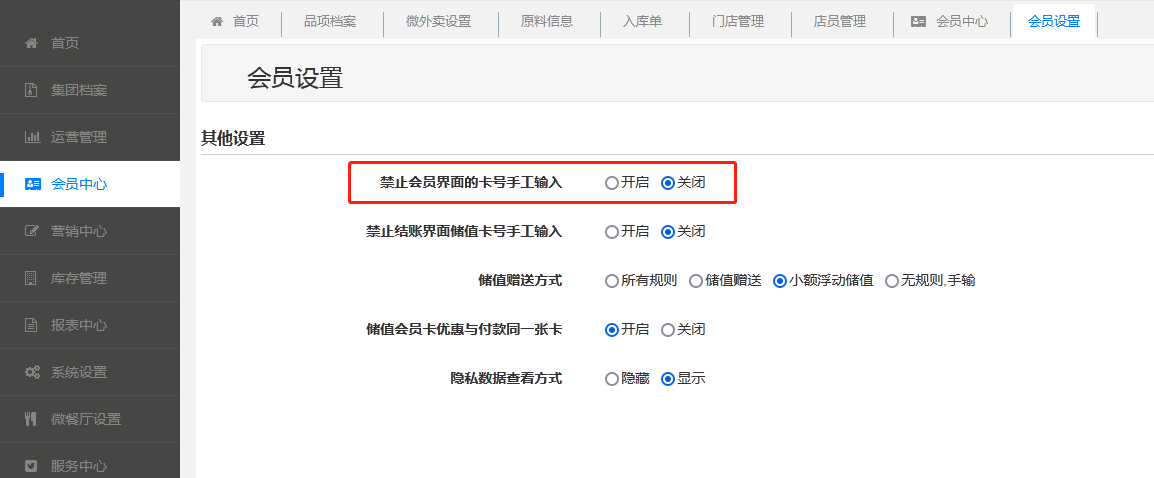Enable 禁止会员界面的卡号手工输入 by selecting 开启
The image size is (1154, 478).
point(612,183)
